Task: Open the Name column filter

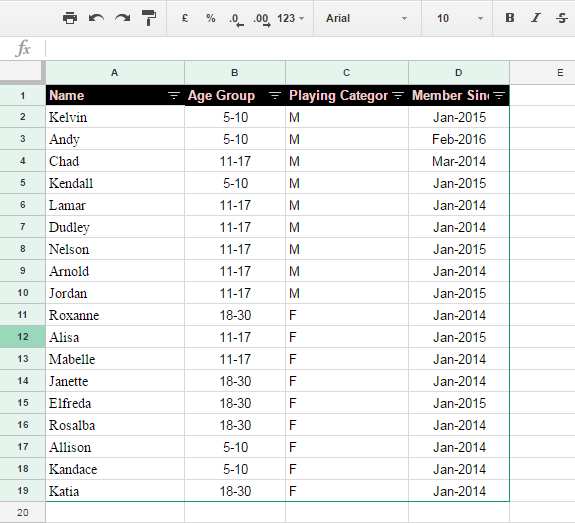Action: [x=174, y=96]
